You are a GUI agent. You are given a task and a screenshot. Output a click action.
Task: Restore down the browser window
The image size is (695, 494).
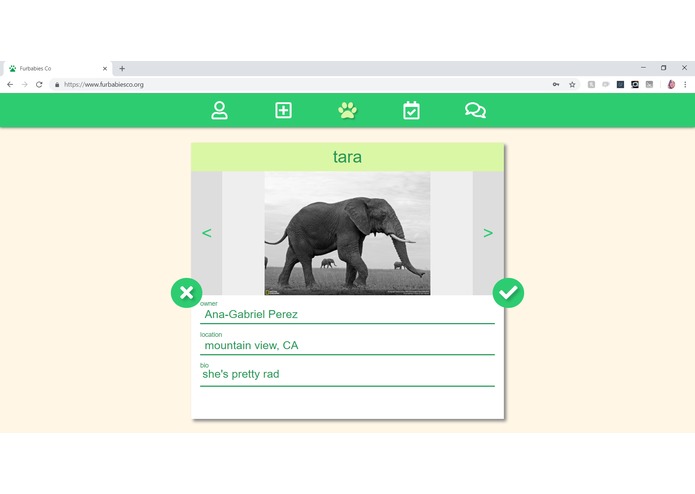[664, 68]
